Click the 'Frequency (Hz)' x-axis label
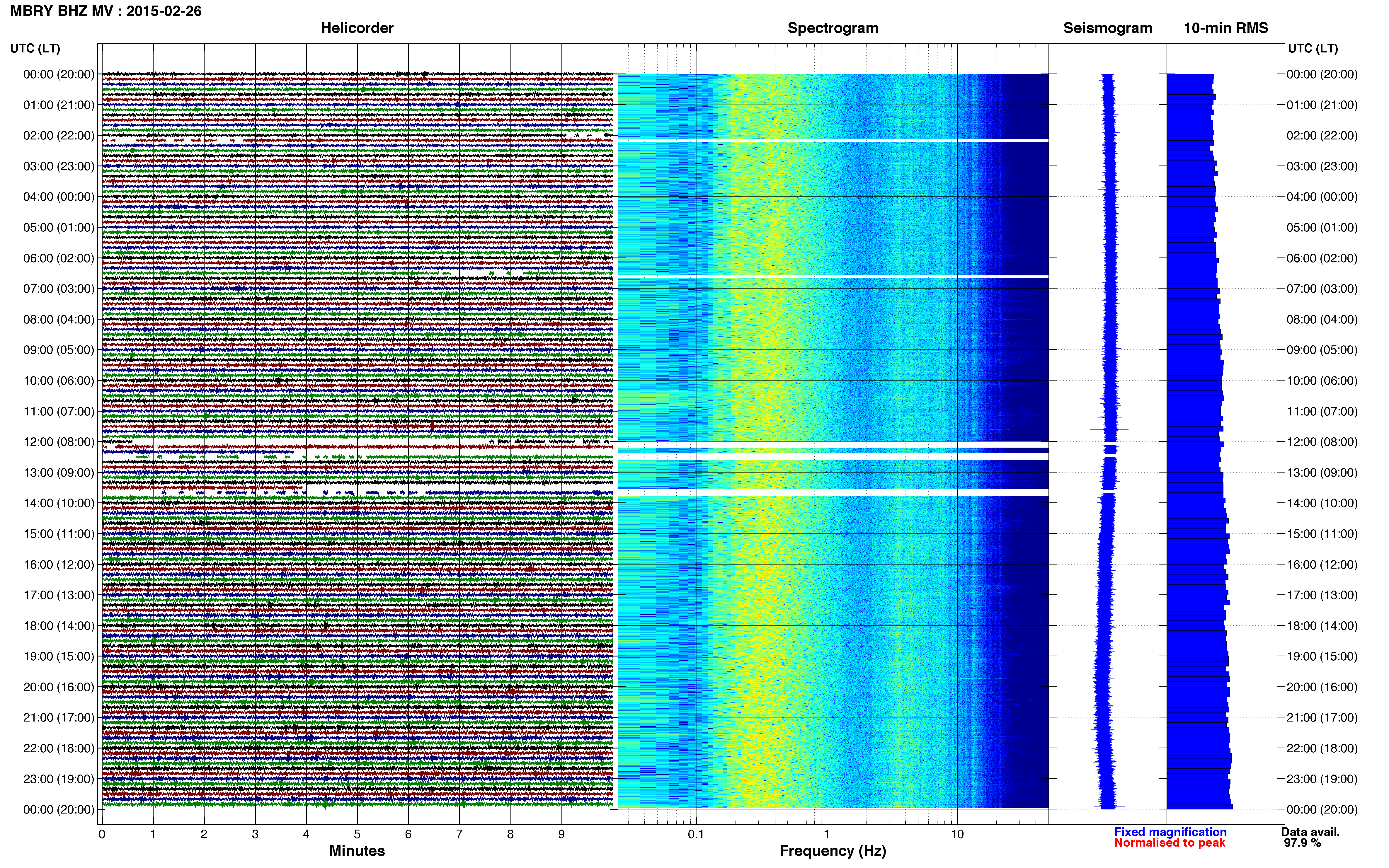 pyautogui.click(x=833, y=851)
